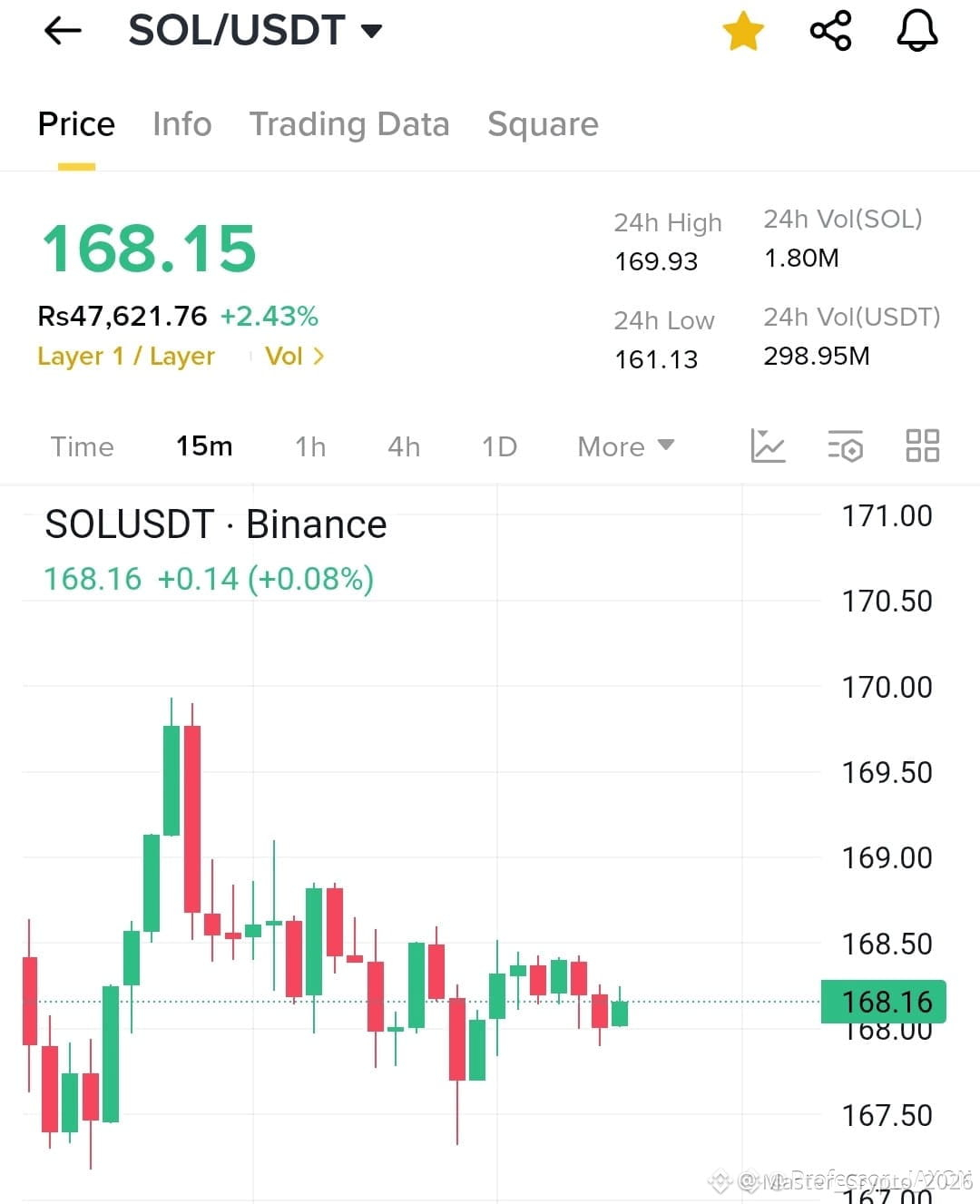Open price alerts with the bell icon
Viewport: 980px width, 1204px height.
[x=917, y=31]
